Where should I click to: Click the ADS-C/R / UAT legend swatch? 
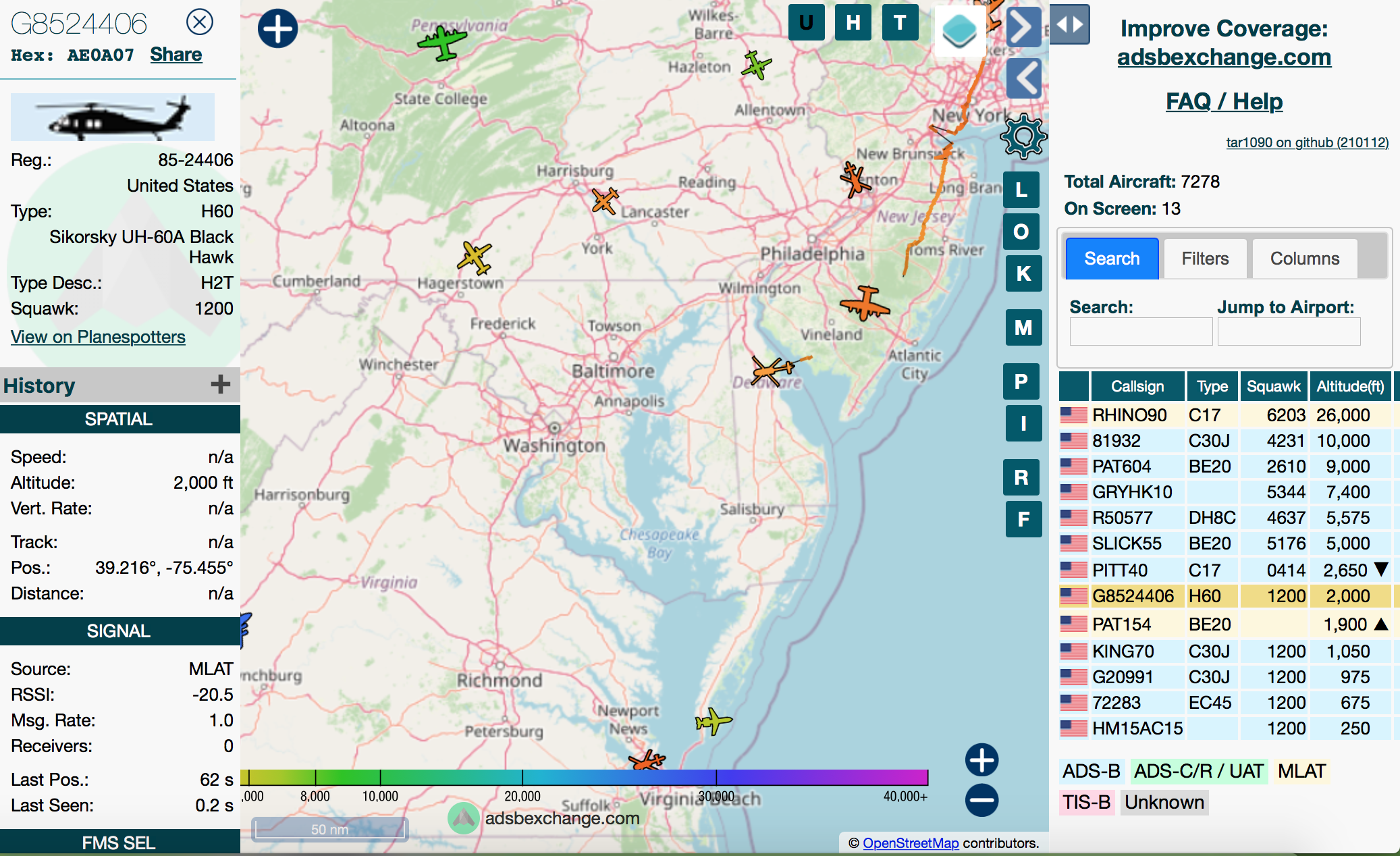click(1198, 771)
